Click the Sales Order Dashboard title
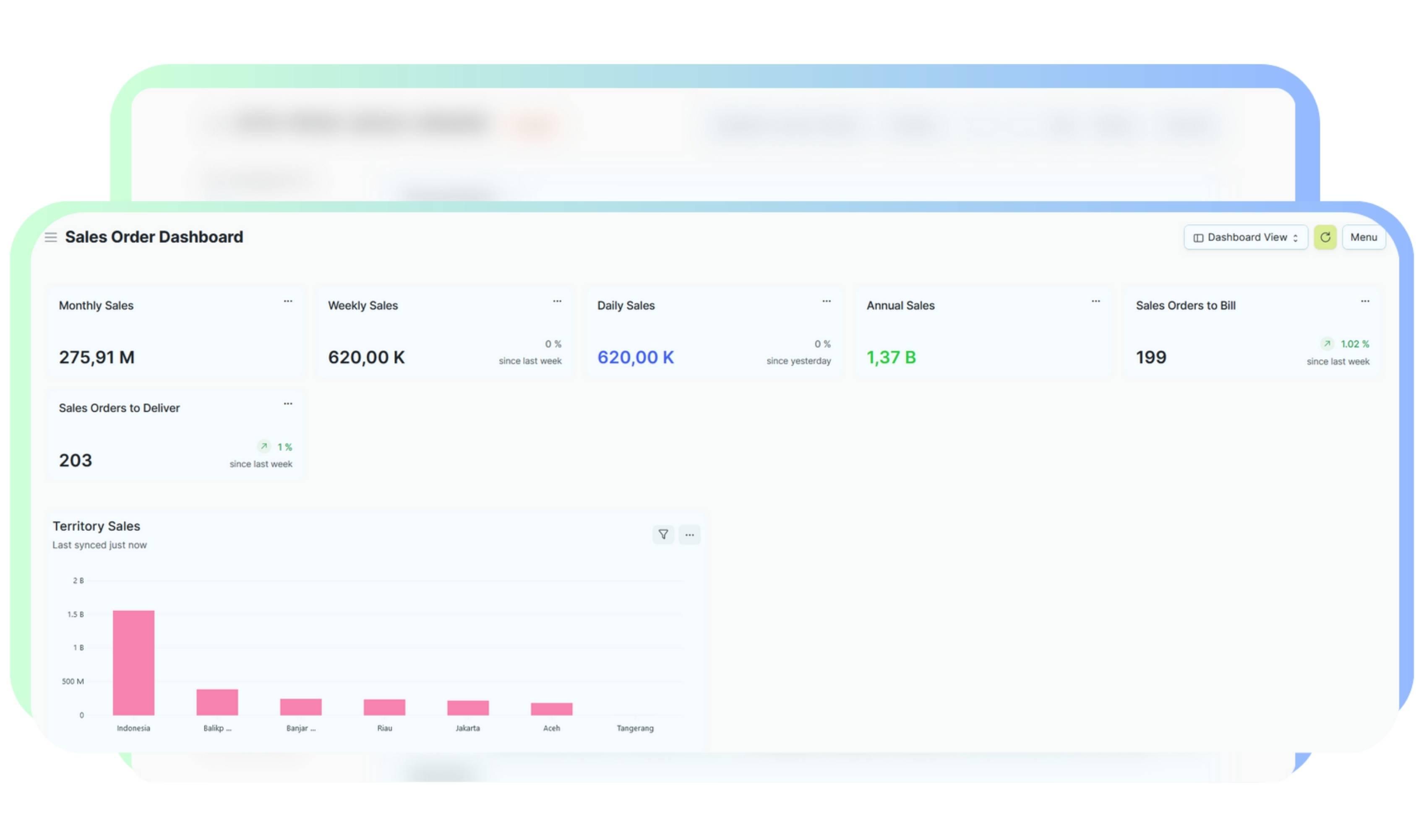The height and width of the screenshot is (840, 1416). coord(154,237)
